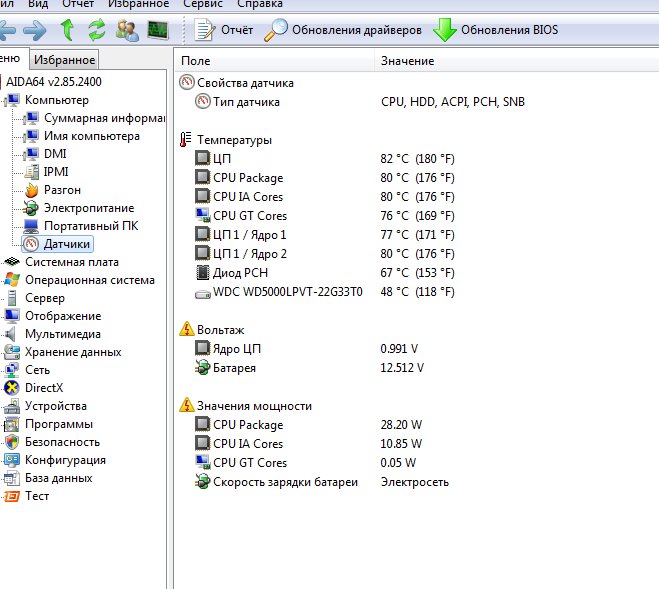Select the ЦП 1 / Ядро 2 row
This screenshot has height=589, width=659.
325,254
